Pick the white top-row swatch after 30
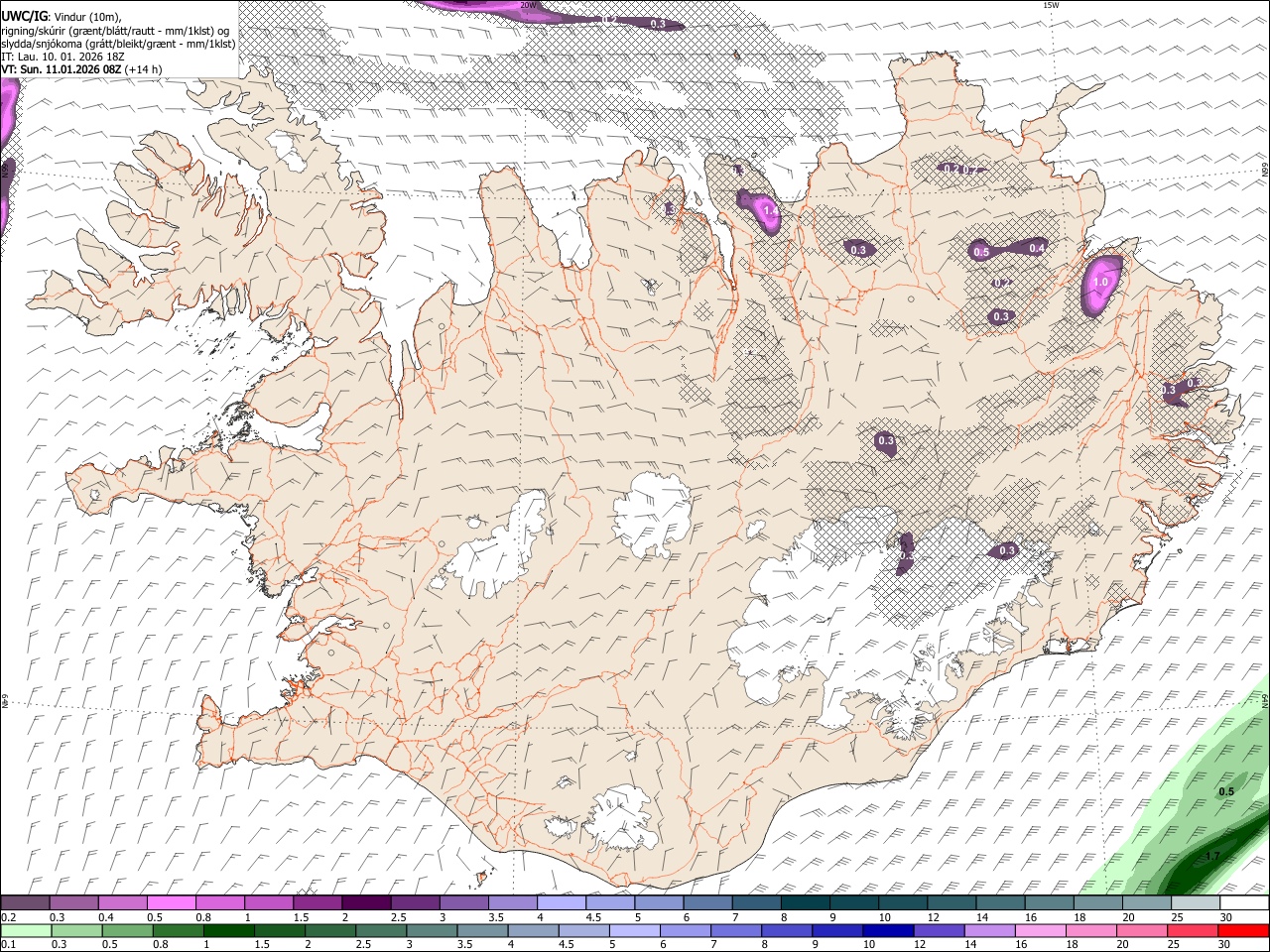 pos(1244,903)
